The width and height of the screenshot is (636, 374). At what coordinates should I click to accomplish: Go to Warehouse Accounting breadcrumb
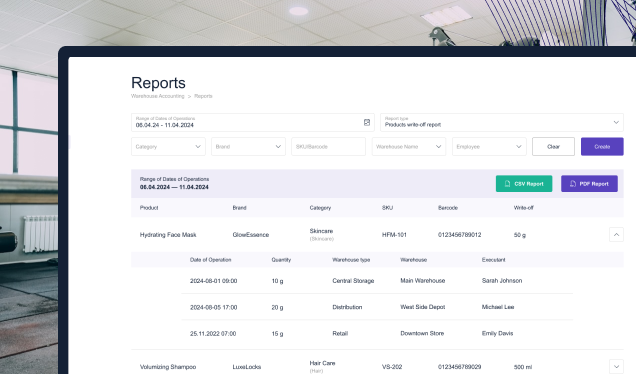pos(157,96)
